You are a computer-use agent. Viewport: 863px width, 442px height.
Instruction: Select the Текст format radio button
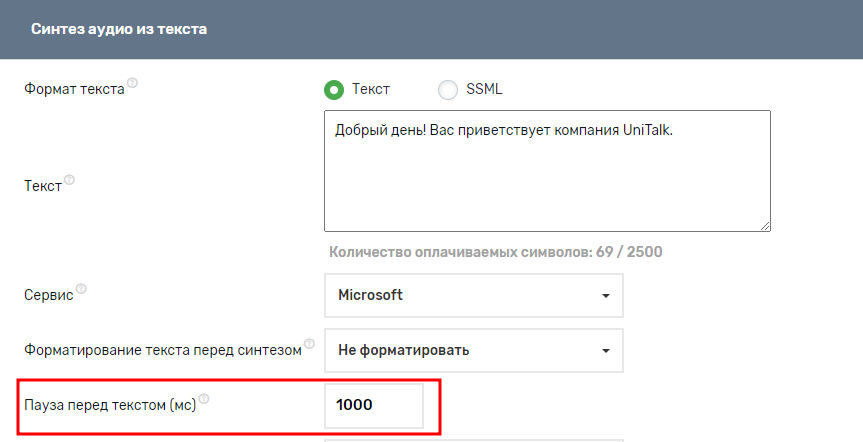tap(333, 89)
